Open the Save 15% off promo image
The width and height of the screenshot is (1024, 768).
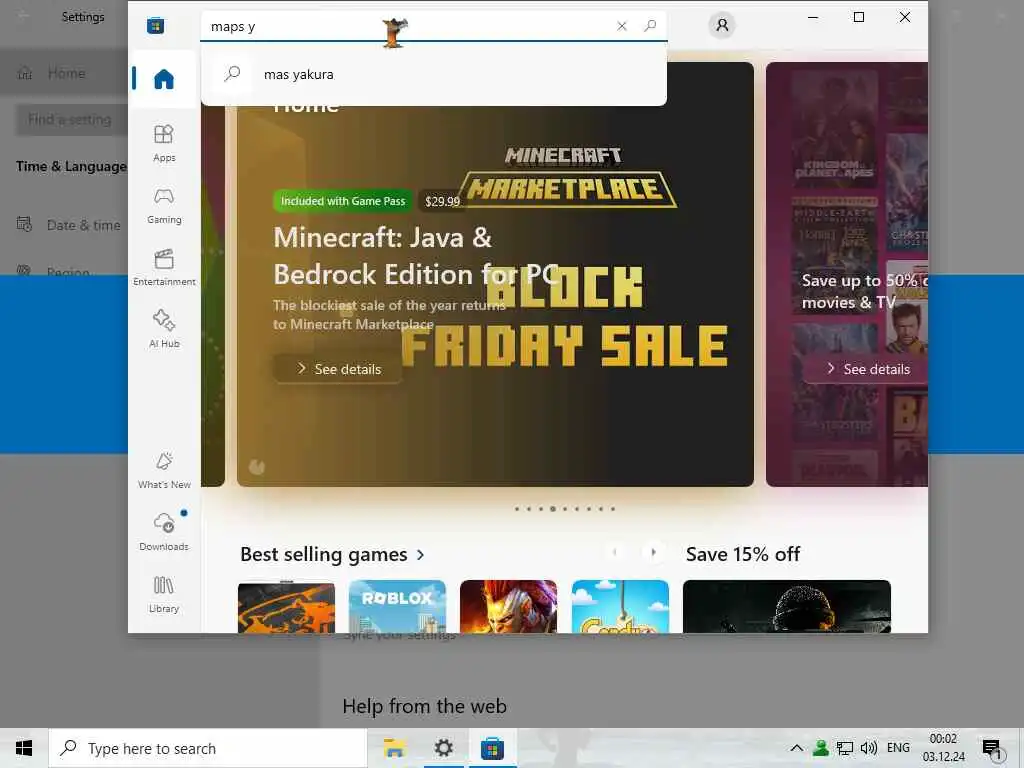(x=786, y=607)
